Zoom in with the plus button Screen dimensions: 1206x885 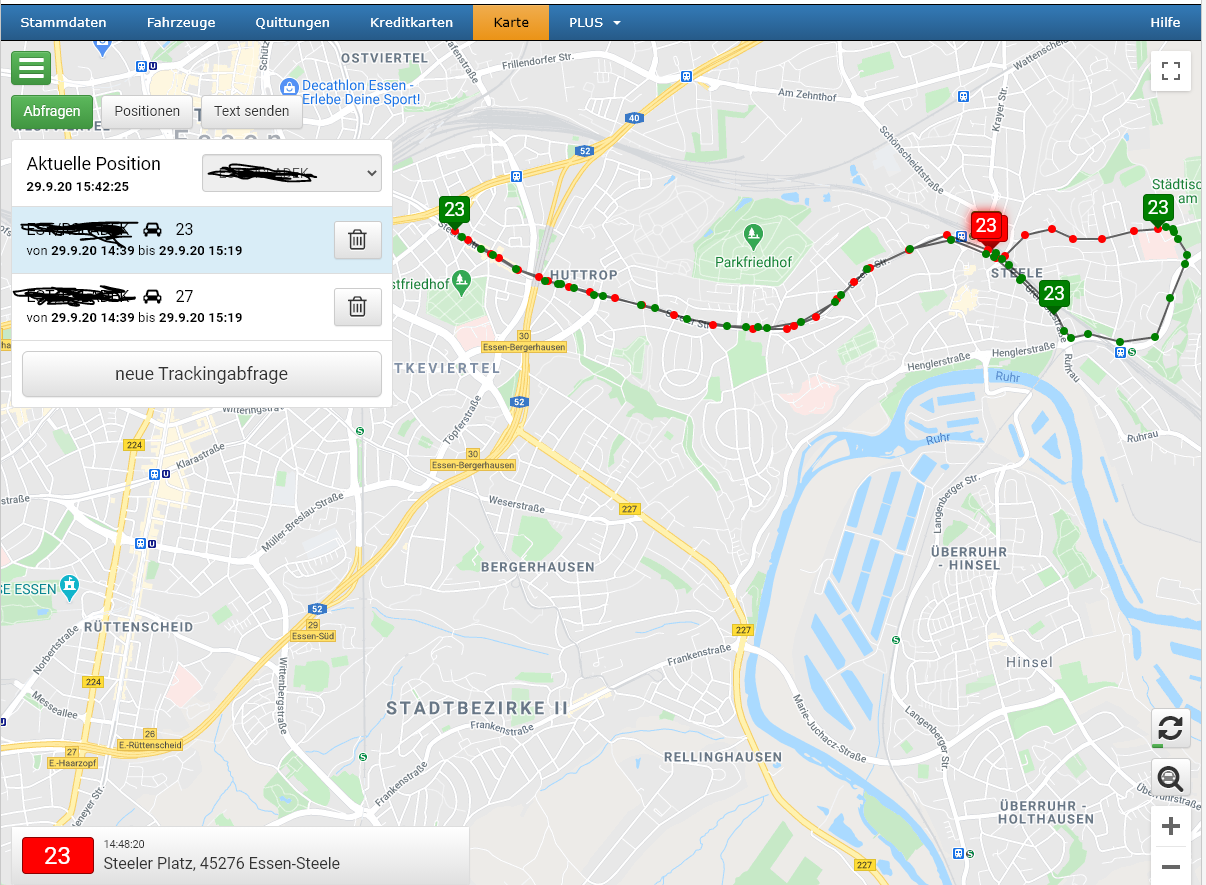click(x=1171, y=827)
